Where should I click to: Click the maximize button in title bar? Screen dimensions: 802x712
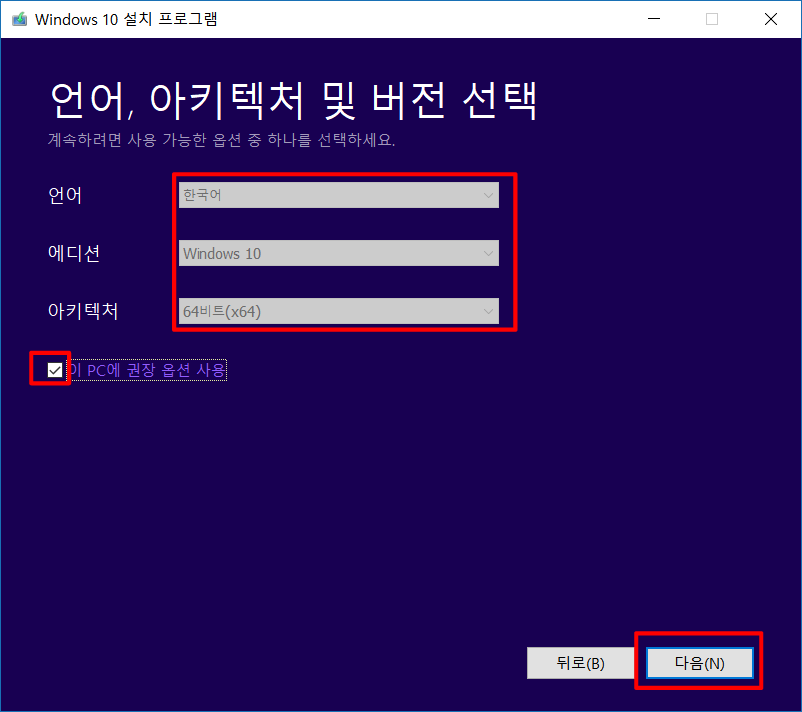tap(712, 19)
